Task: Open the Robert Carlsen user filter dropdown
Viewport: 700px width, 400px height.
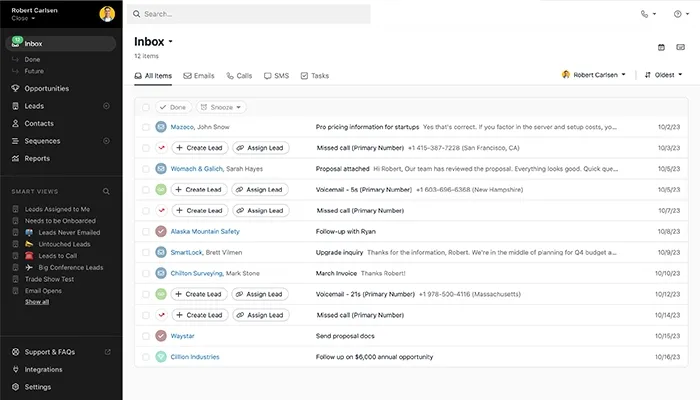Action: [594, 75]
